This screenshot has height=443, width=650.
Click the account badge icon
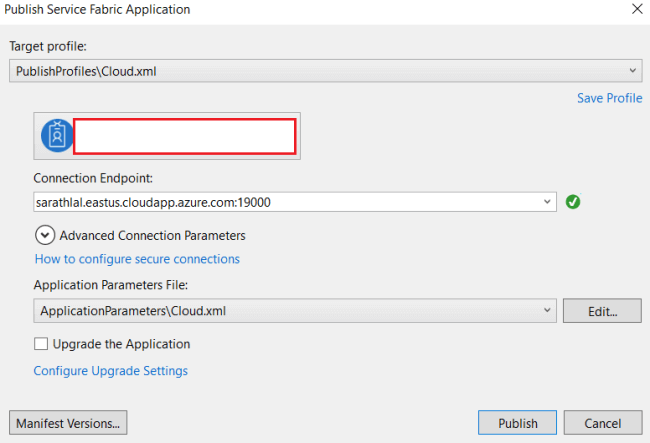click(56, 136)
